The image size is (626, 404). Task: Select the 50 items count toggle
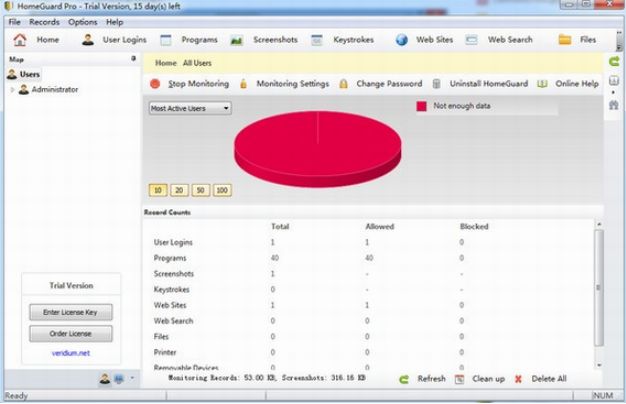pos(200,190)
